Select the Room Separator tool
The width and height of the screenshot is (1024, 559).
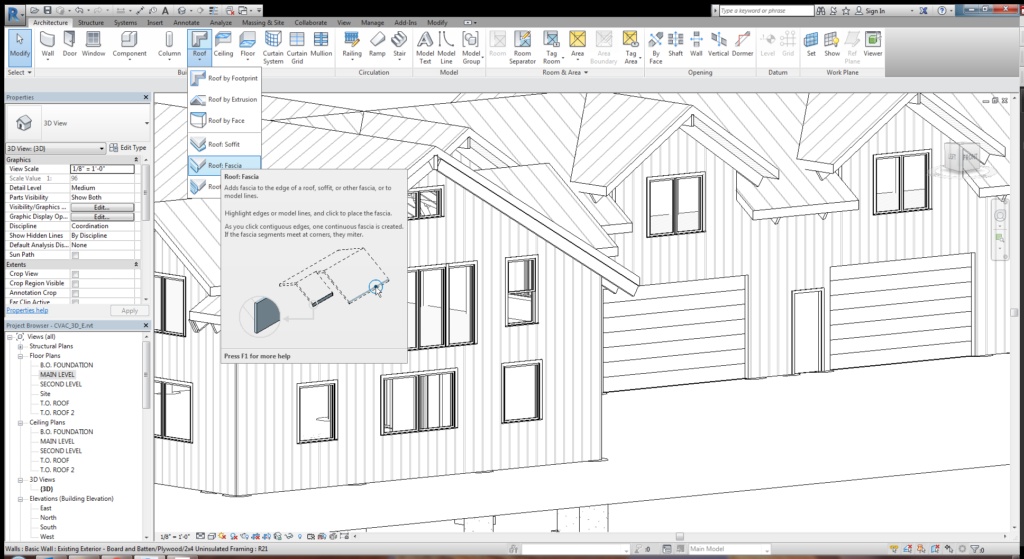522,47
